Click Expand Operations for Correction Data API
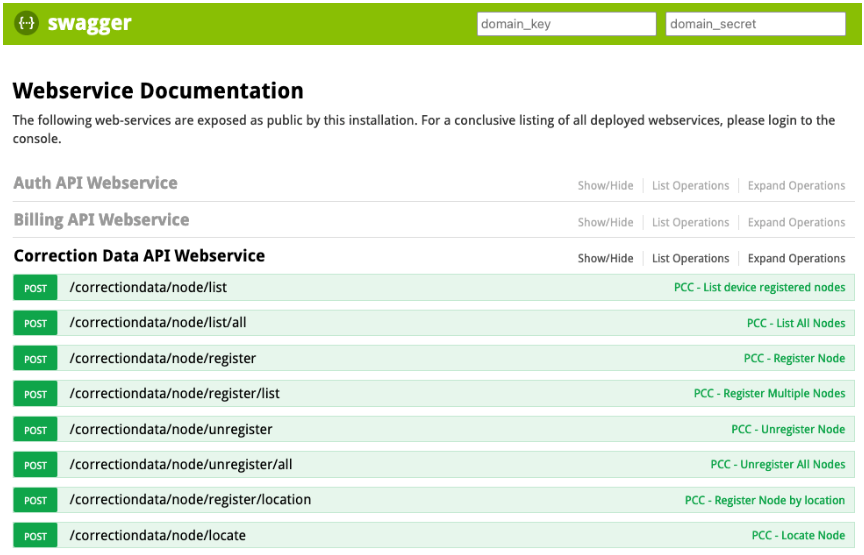Image resolution: width=864 pixels, height=555 pixels. click(796, 258)
